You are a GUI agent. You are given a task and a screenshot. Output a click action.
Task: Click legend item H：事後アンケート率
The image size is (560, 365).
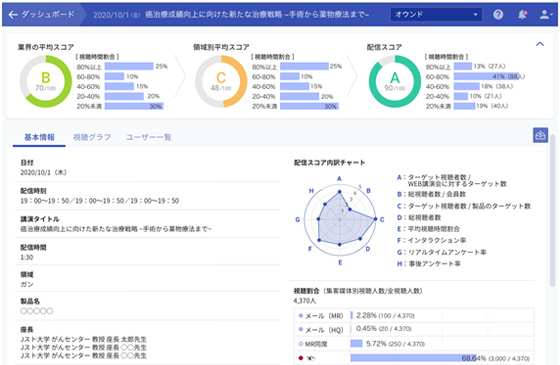(x=429, y=264)
